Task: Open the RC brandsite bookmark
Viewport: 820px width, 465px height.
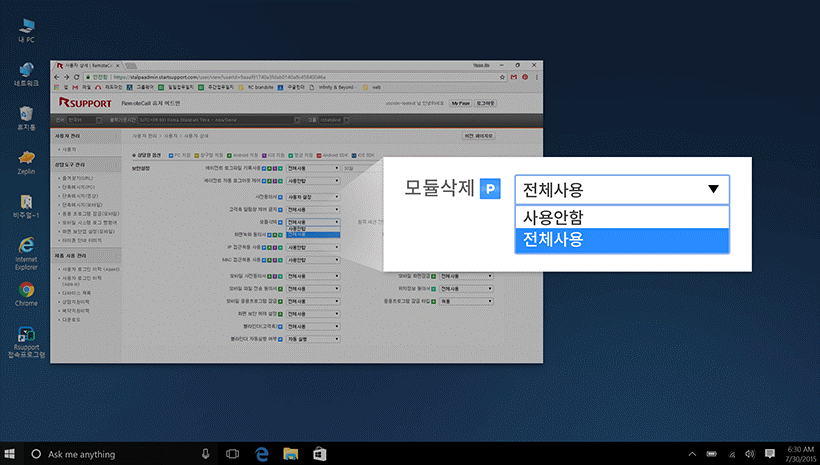Action: (256, 87)
